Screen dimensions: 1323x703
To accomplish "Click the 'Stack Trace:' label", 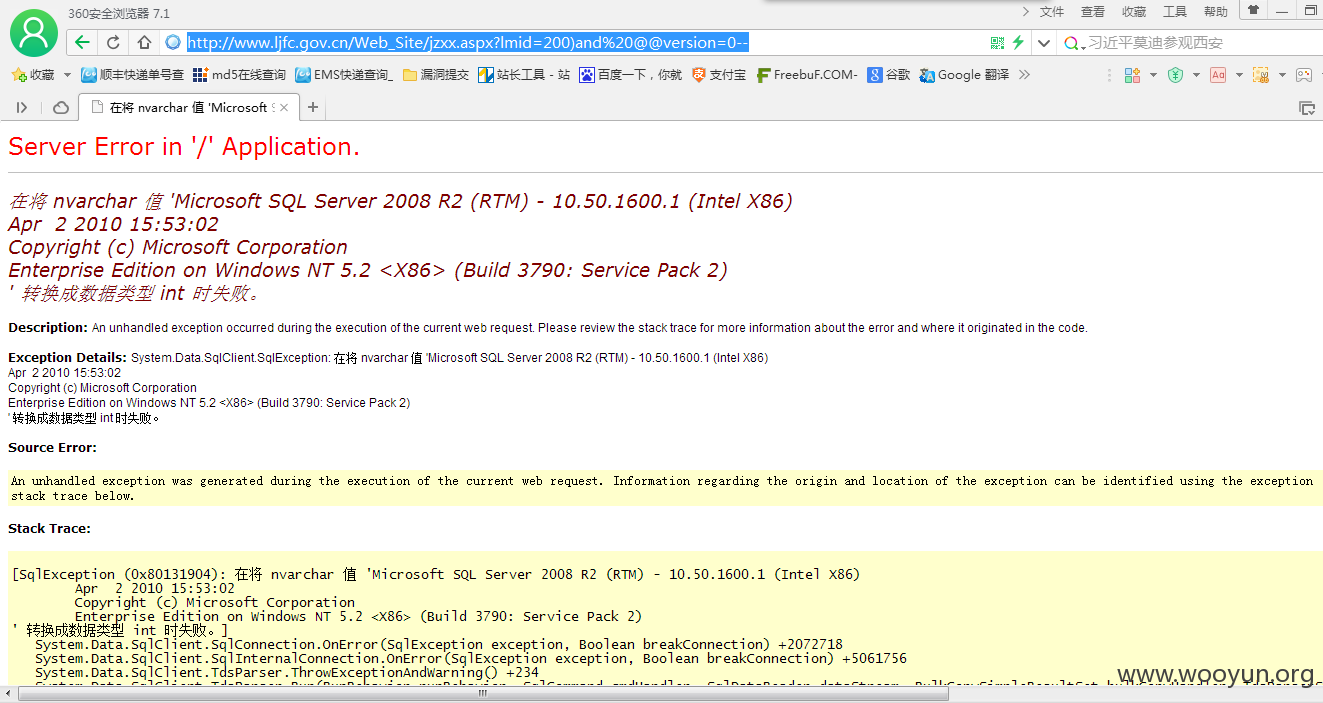I will (49, 528).
